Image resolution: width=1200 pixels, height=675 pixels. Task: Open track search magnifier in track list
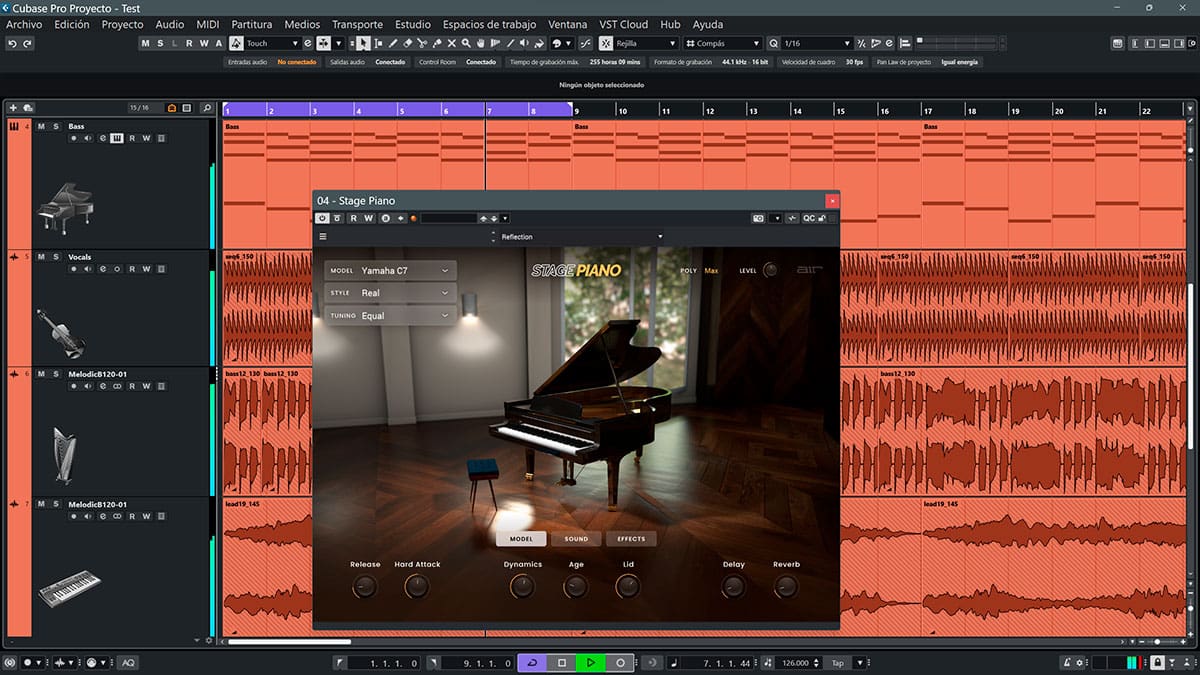(206, 107)
